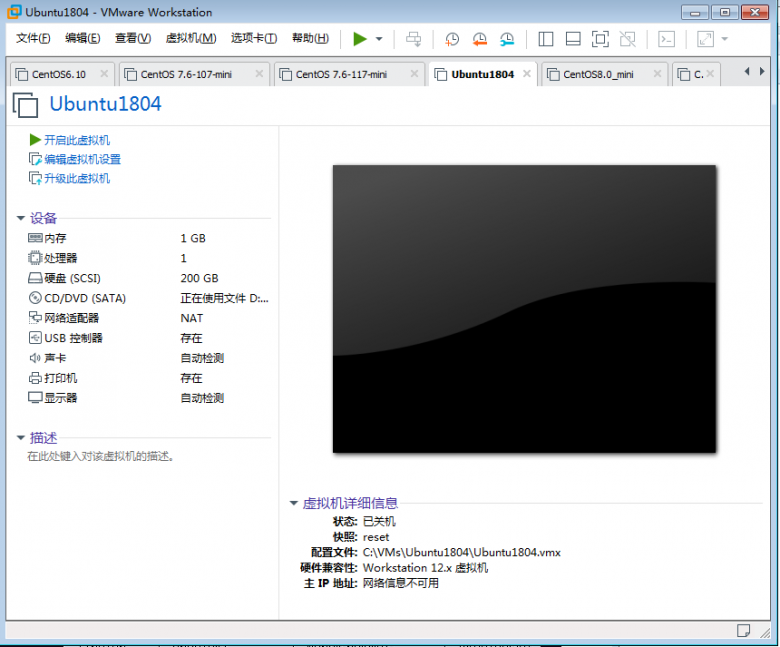Click the Ubuntu1804 VM title heading
780x647 pixels.
click(105, 104)
